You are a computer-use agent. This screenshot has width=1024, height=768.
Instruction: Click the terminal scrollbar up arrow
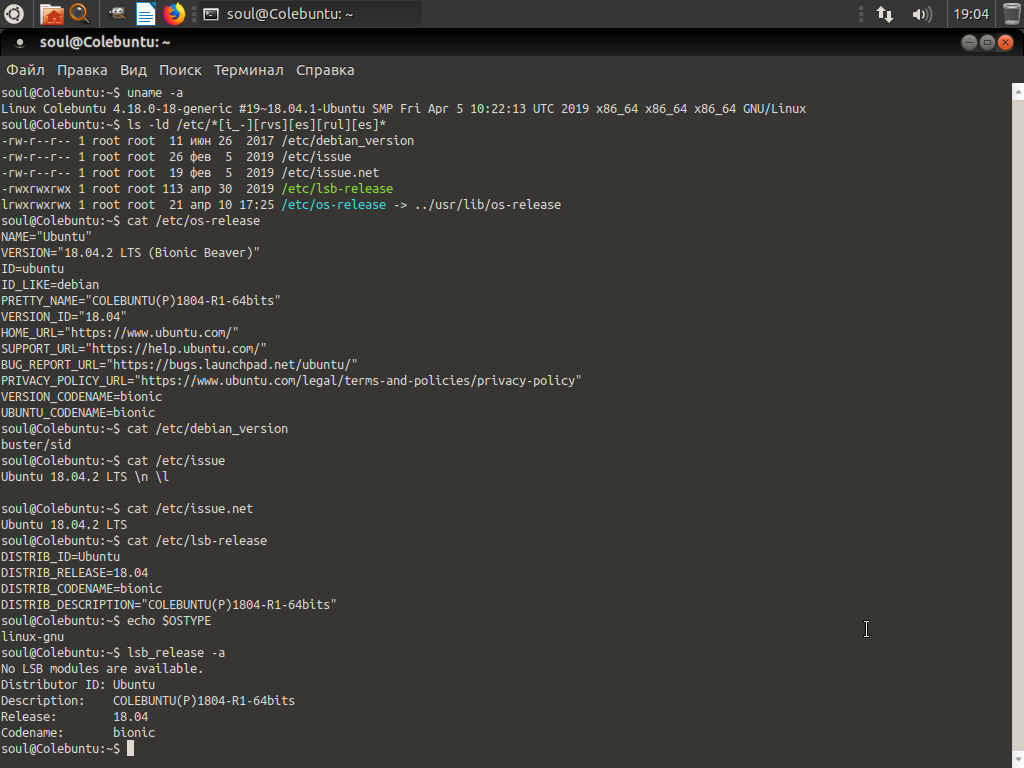pyautogui.click(x=1018, y=92)
